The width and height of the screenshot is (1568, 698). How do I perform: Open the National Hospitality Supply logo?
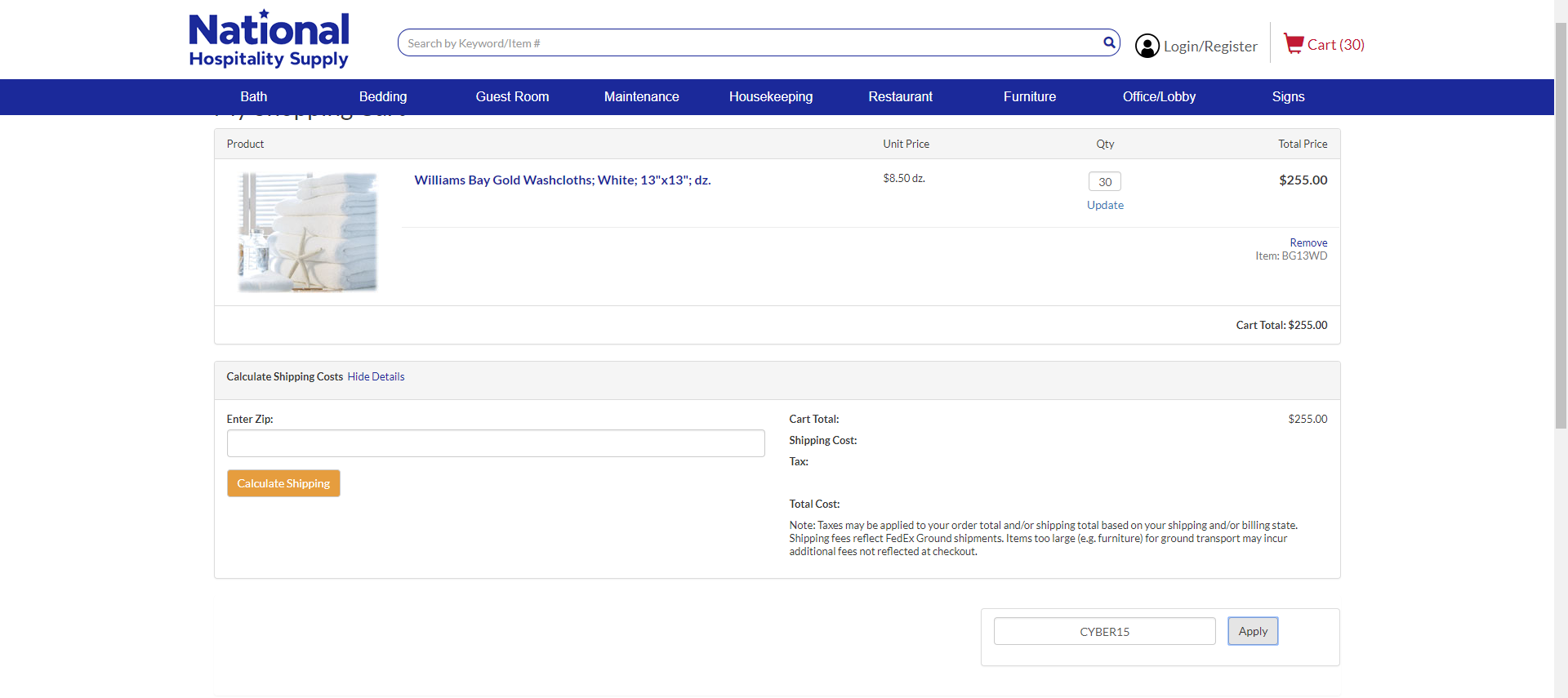coord(269,39)
